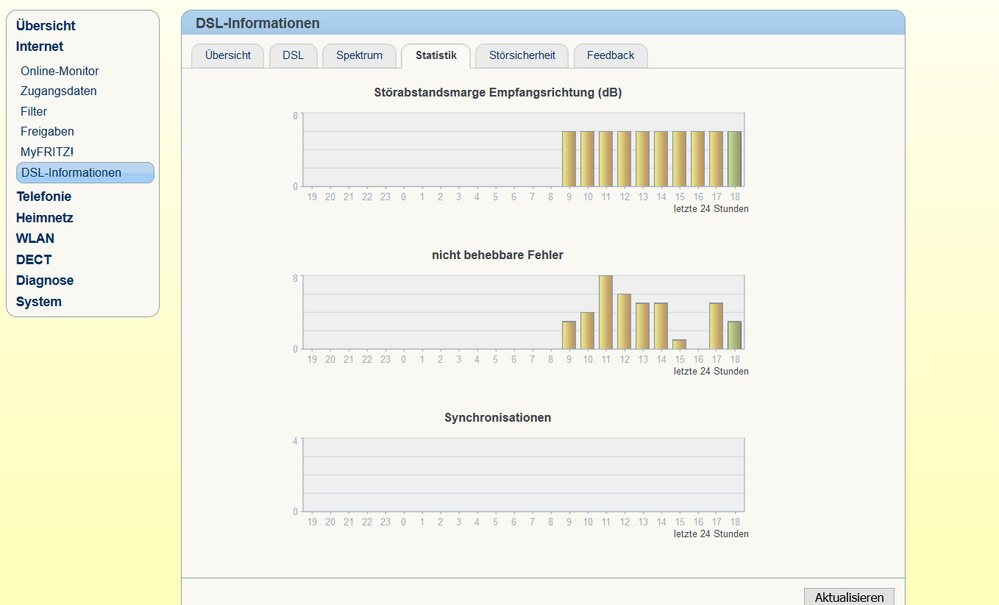Expand the Heimnetz menu section
This screenshot has width=999, height=605.
pyautogui.click(x=44, y=218)
